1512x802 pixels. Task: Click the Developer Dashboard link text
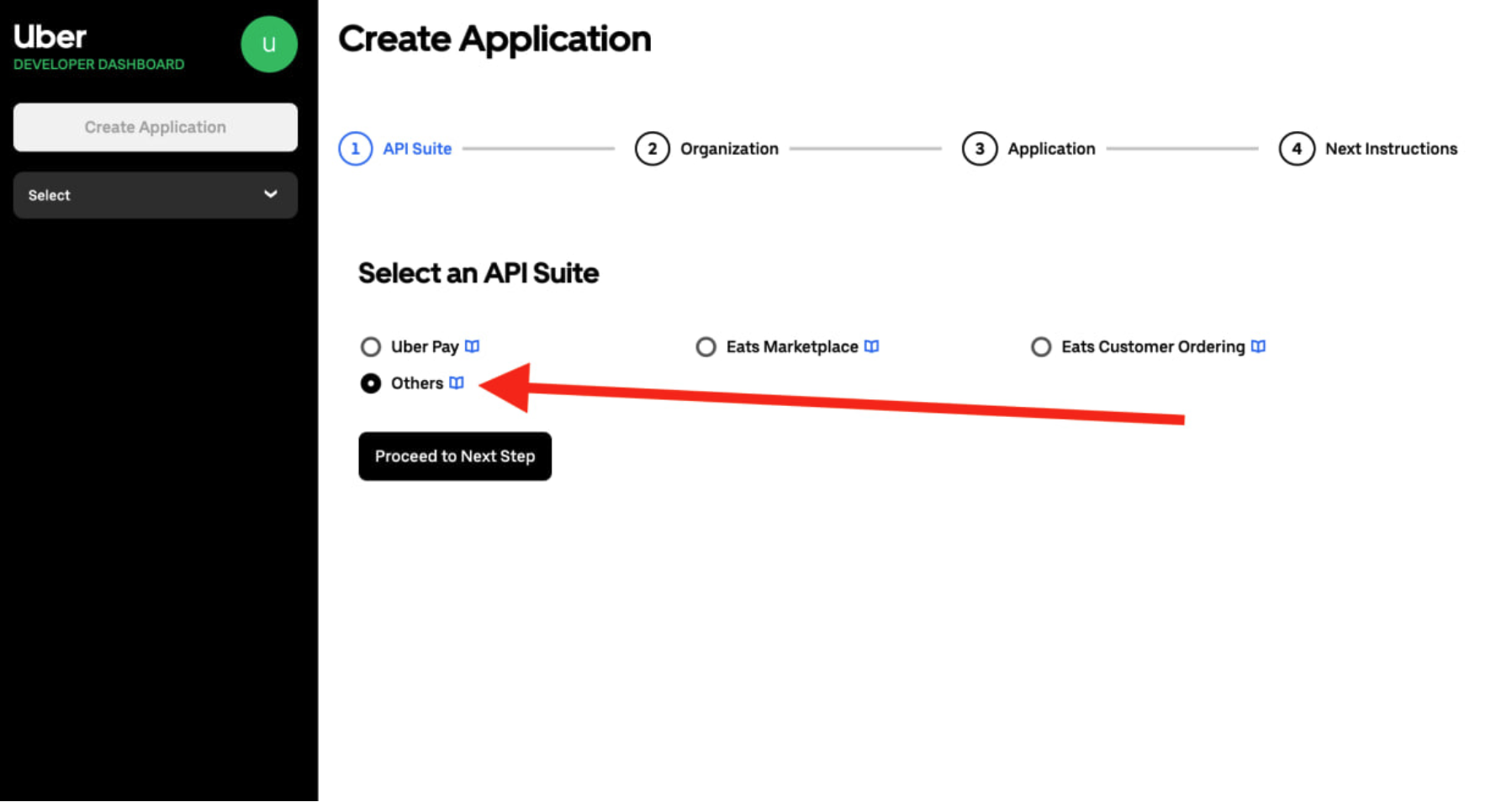[x=99, y=65]
